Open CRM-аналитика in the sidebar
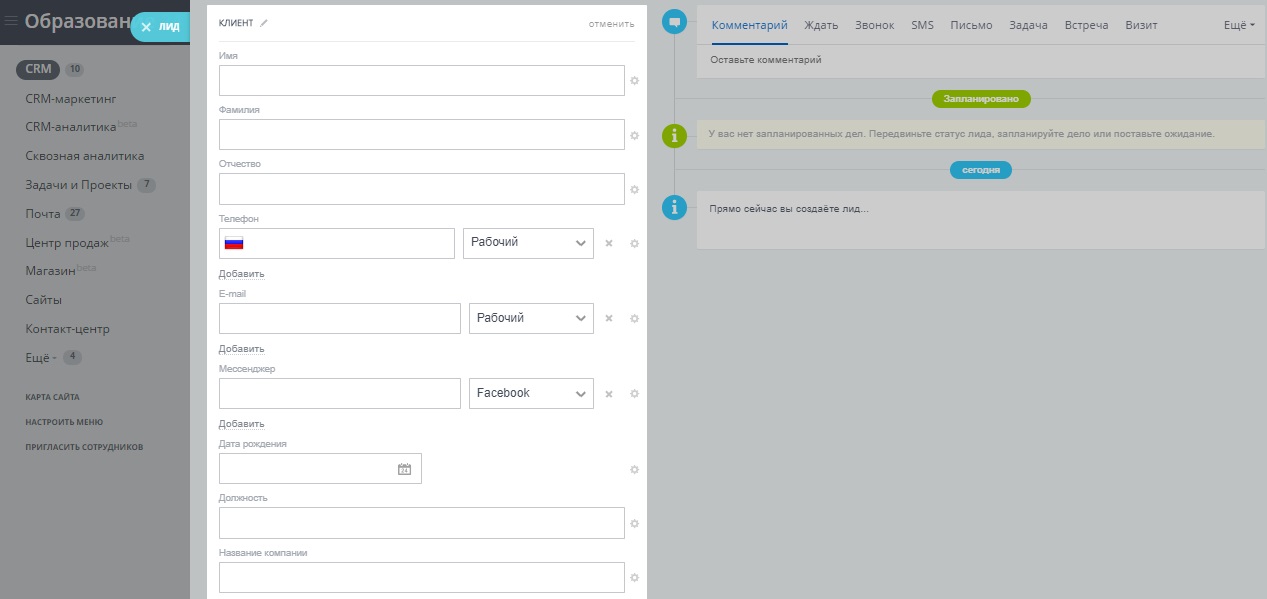Viewport: 1267px width, 599px height. click(x=71, y=127)
